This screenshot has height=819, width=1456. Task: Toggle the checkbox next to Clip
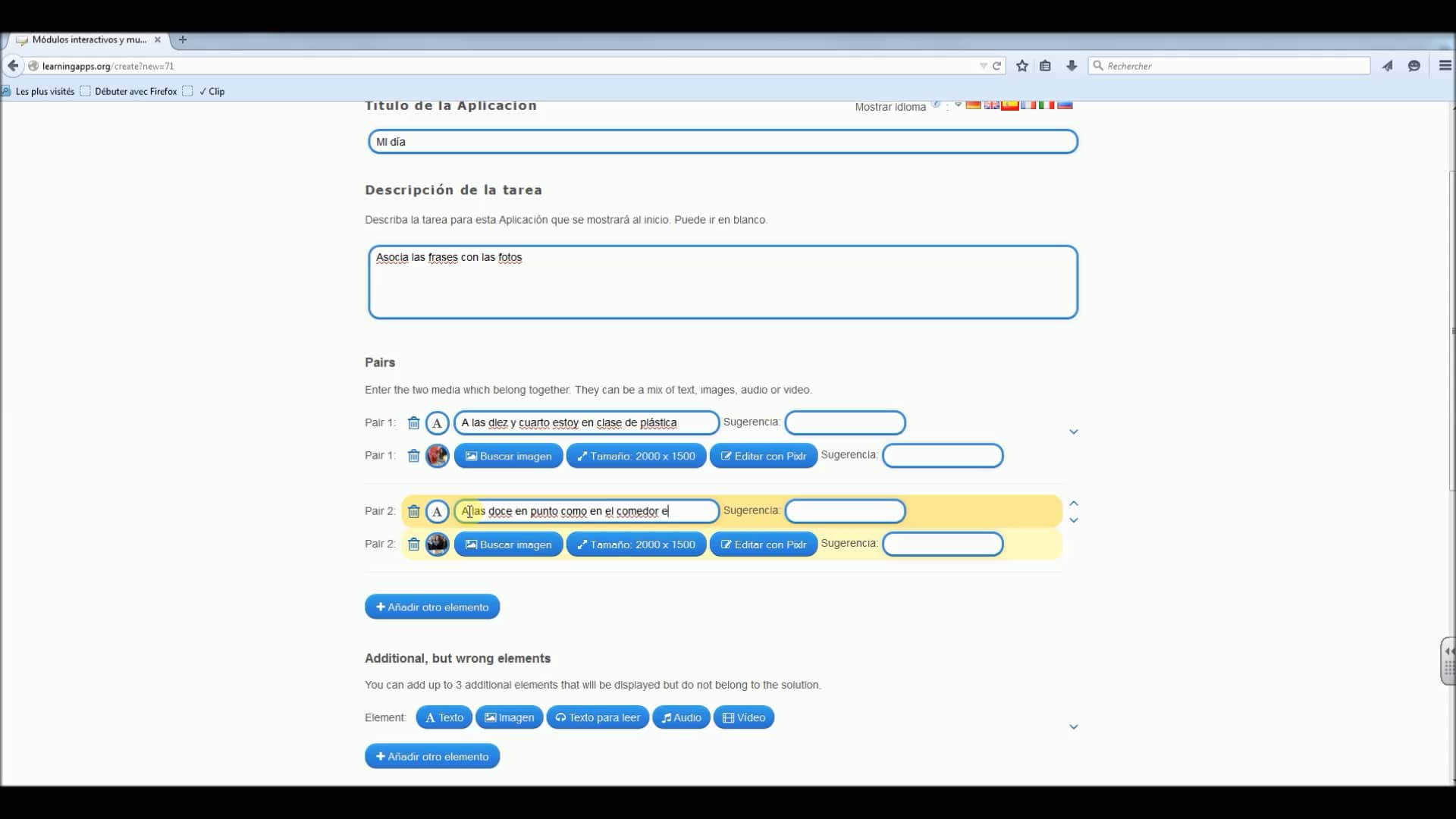point(188,91)
